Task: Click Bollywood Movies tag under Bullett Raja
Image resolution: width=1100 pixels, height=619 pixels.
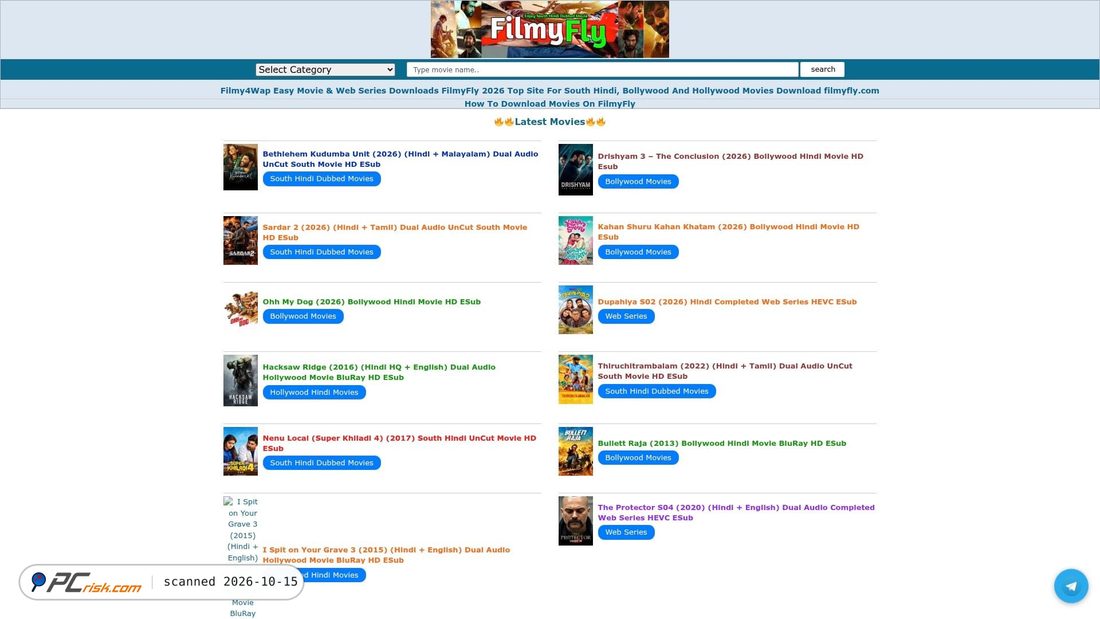Action: click(x=638, y=458)
